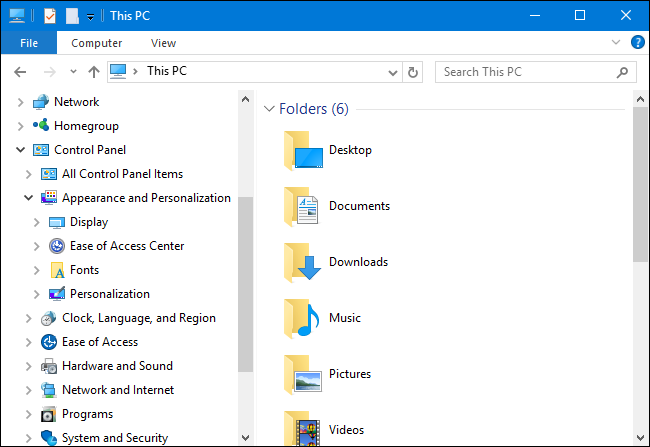650x447 pixels.
Task: Collapse the Control Panel tree node
Action: [x=20, y=150]
